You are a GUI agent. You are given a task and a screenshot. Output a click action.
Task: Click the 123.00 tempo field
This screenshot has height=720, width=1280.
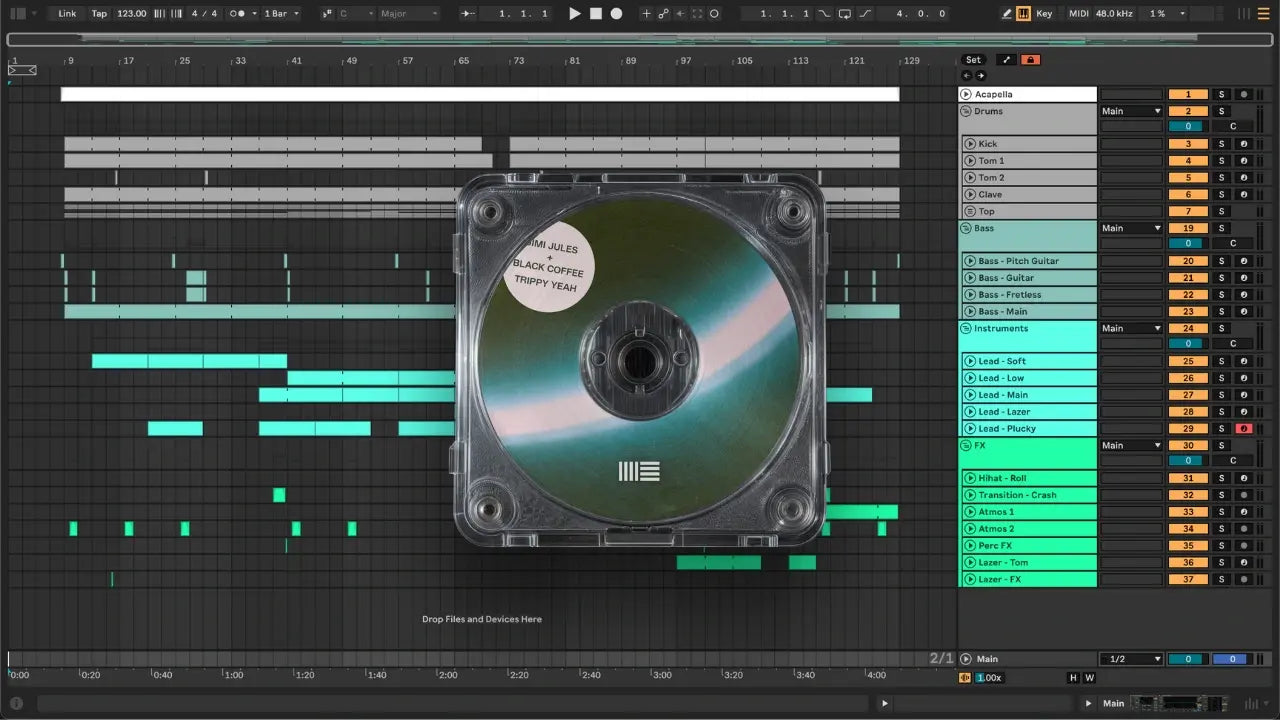tap(131, 14)
